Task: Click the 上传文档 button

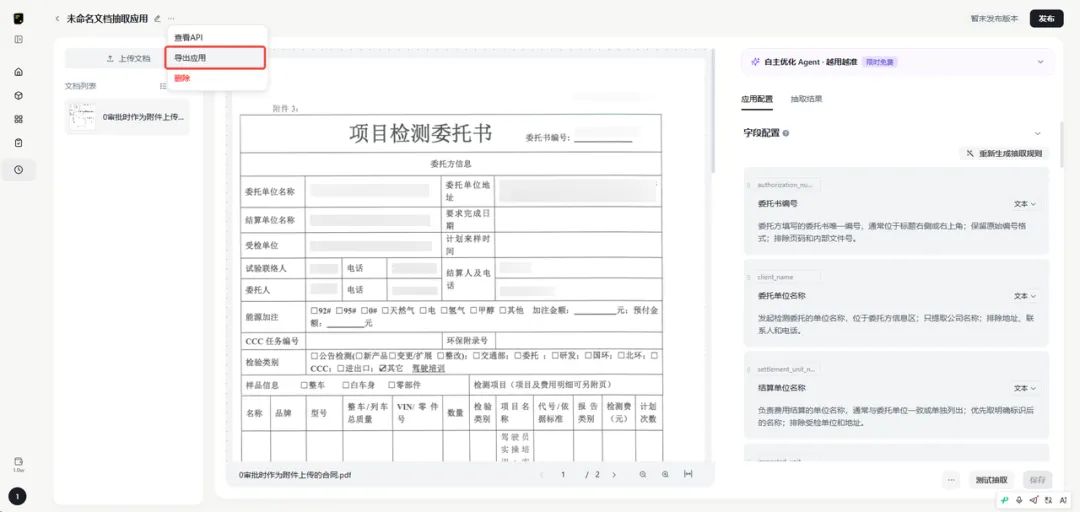Action: pos(128,59)
